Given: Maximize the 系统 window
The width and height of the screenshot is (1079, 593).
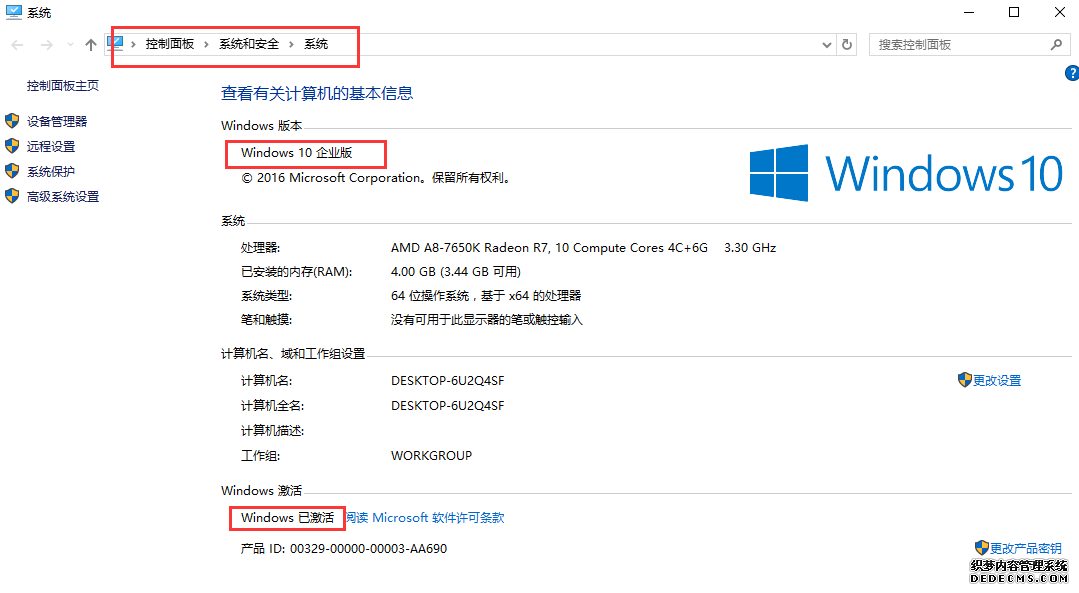Looking at the screenshot, I should click(1014, 12).
